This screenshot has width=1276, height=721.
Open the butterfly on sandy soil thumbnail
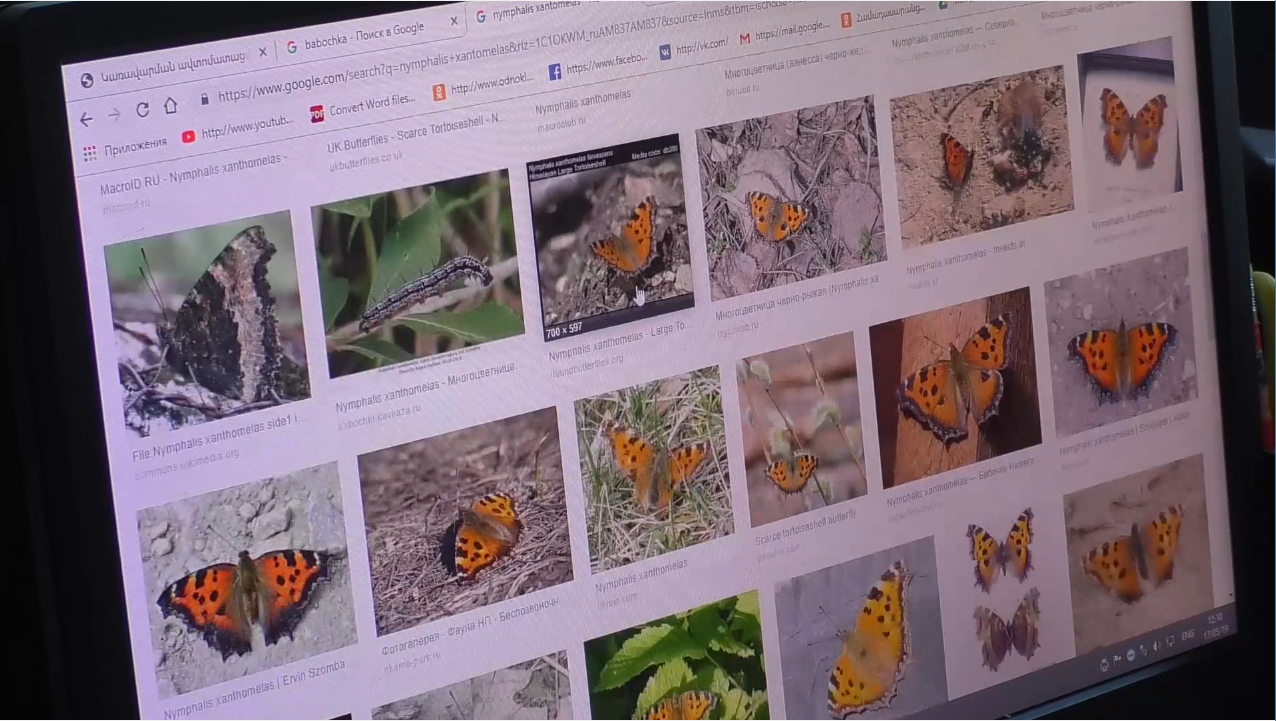click(x=982, y=155)
